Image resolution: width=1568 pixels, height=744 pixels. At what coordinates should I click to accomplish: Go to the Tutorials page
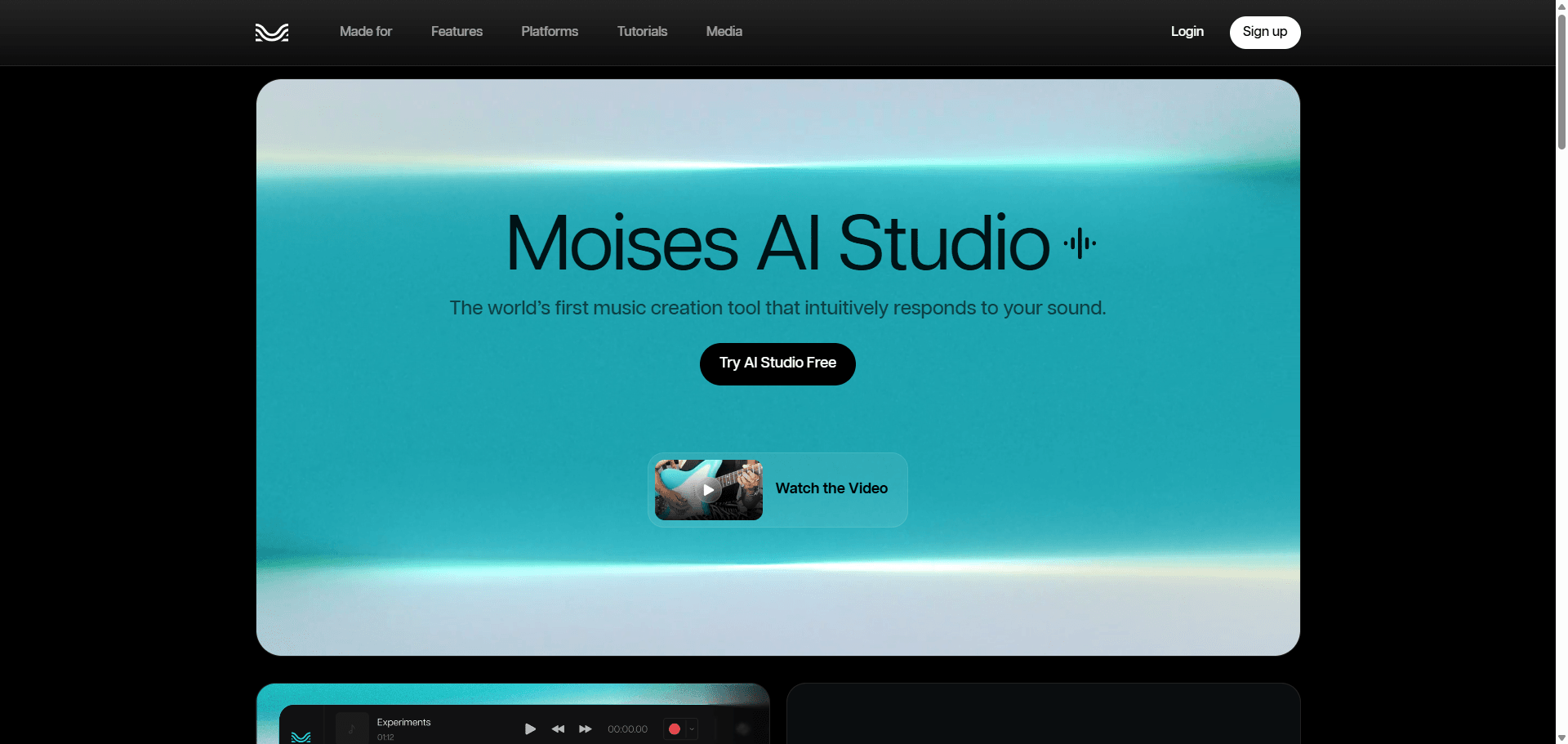pos(642,32)
